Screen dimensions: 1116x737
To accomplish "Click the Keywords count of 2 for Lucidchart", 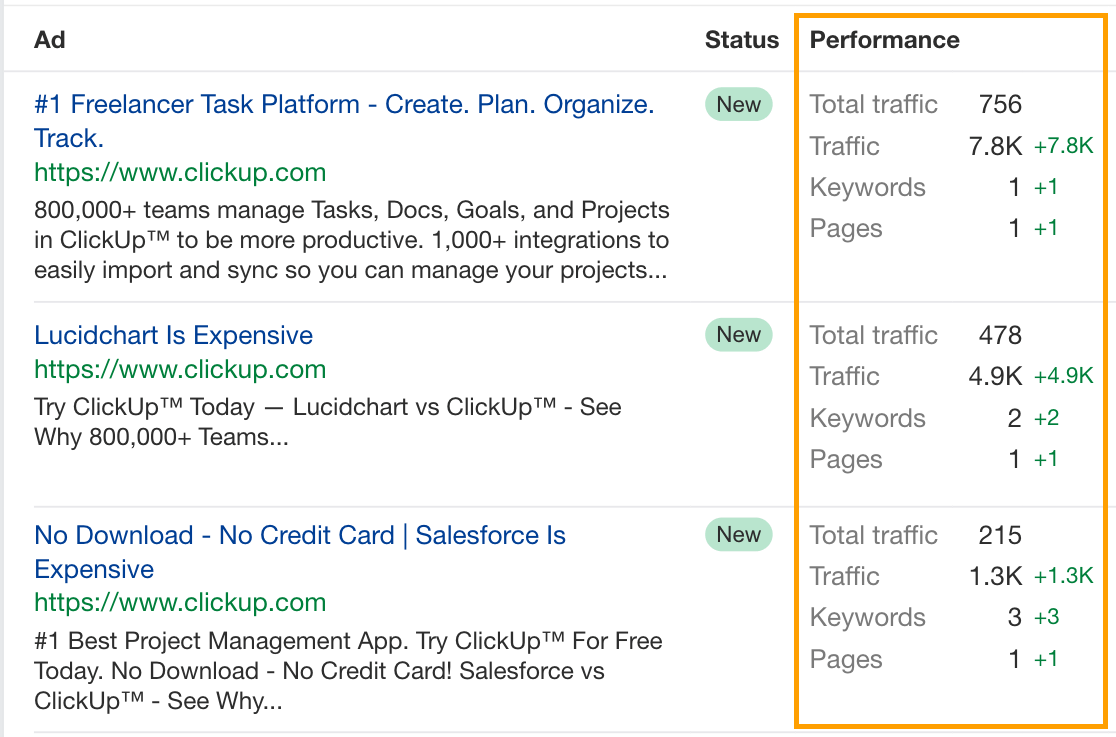I will click(x=1014, y=418).
